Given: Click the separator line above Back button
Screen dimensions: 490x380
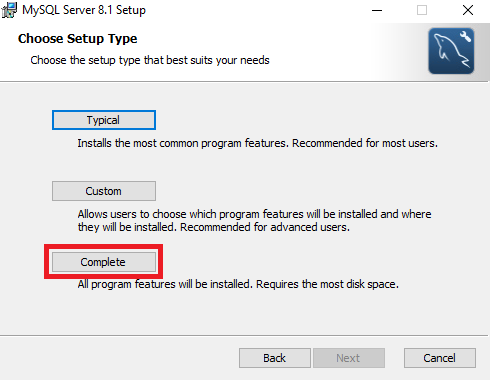Looking at the screenshot, I should click(244, 335).
